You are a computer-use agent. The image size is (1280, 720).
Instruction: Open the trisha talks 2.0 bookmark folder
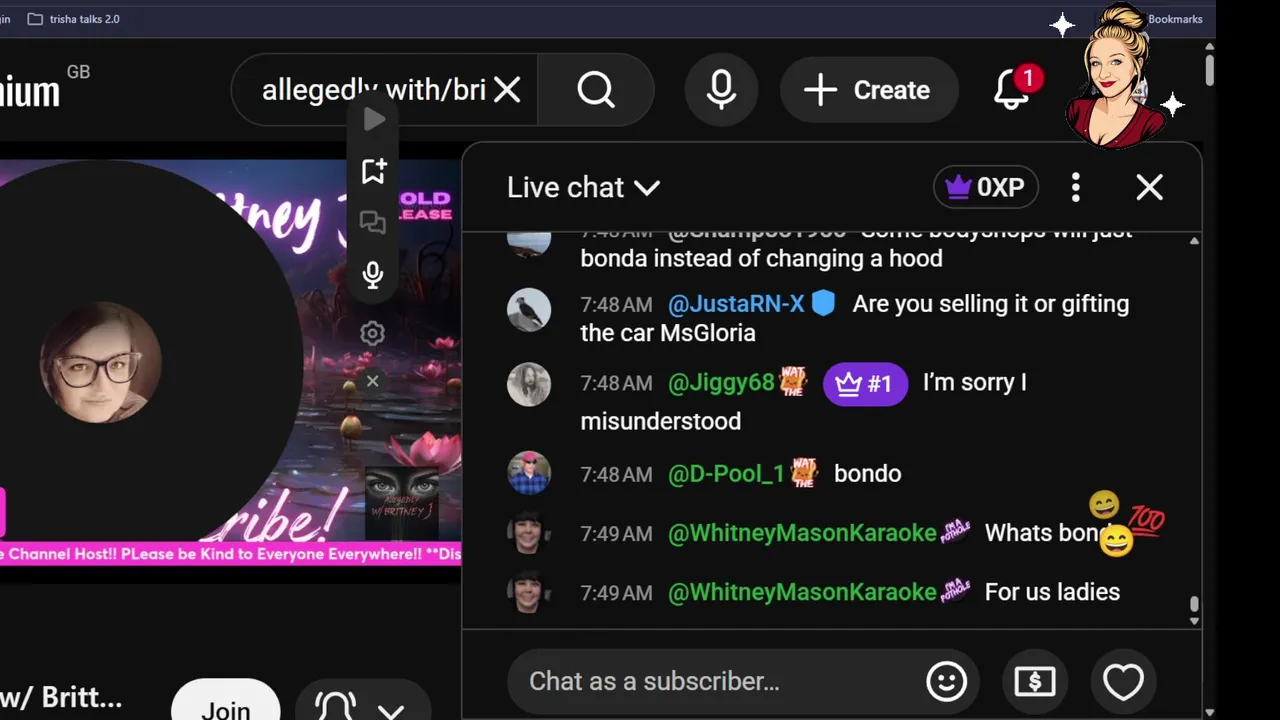click(74, 19)
